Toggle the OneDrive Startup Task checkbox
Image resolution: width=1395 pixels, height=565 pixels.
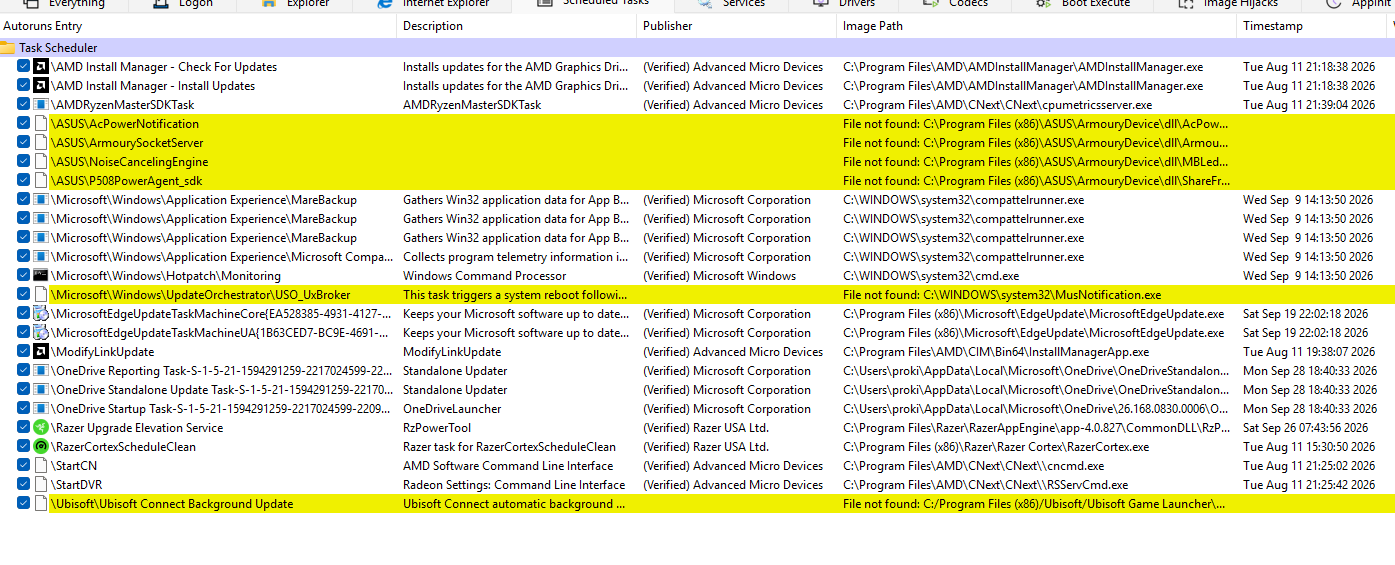point(24,409)
